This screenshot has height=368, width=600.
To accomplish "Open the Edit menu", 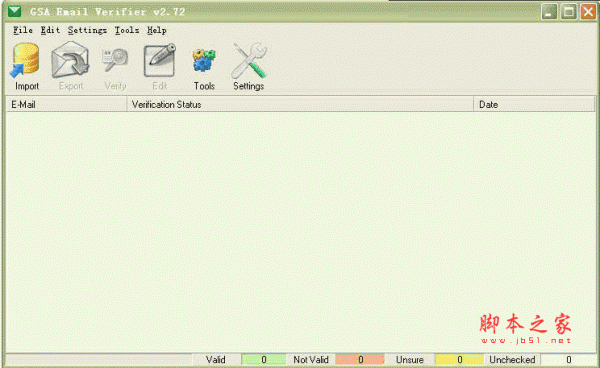I will click(51, 30).
